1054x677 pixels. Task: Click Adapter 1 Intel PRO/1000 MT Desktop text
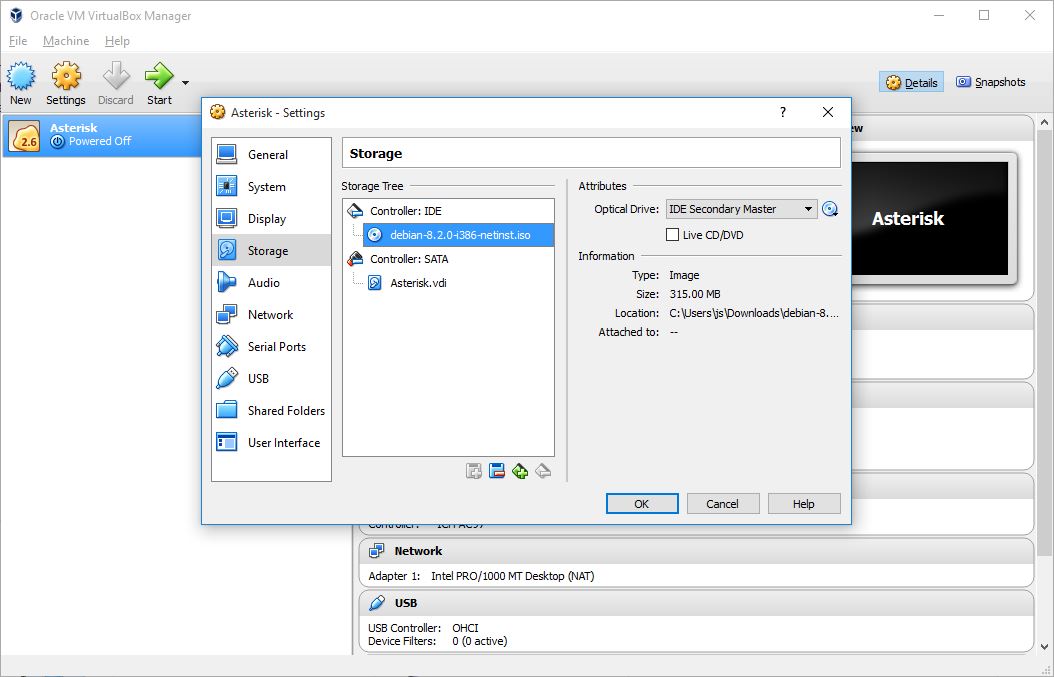click(x=481, y=576)
